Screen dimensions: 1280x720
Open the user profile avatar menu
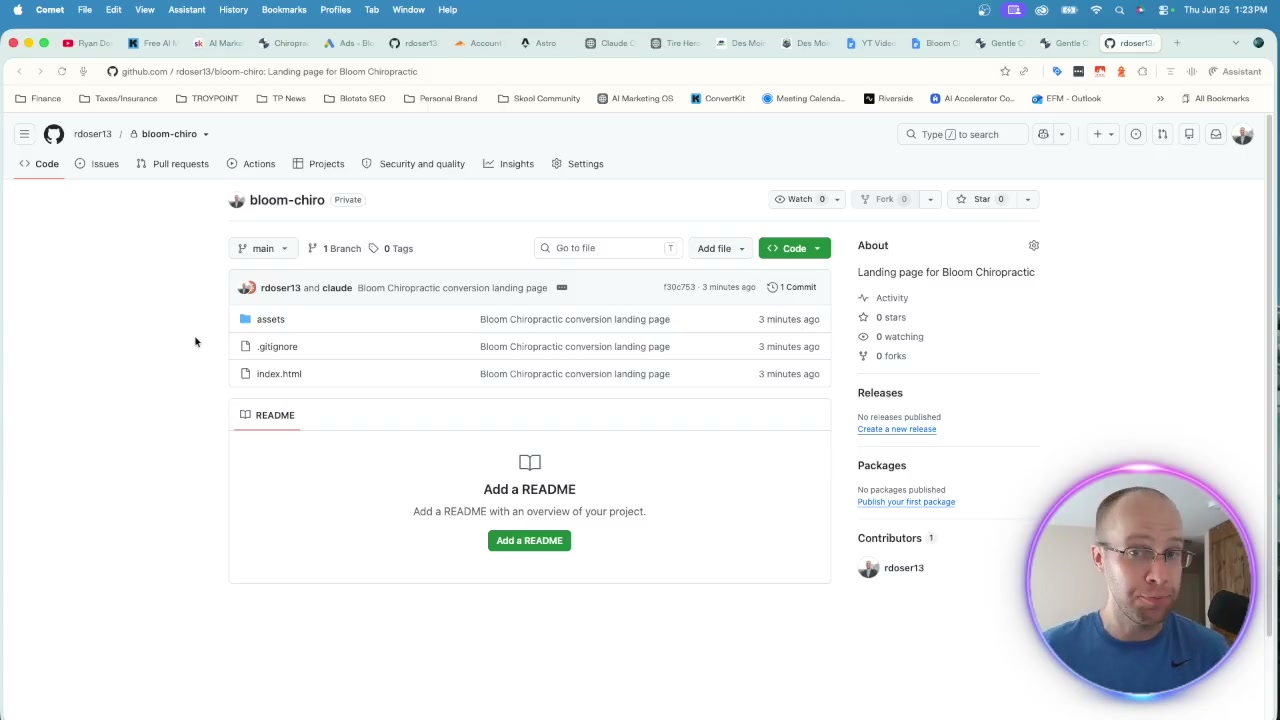[x=1243, y=134]
